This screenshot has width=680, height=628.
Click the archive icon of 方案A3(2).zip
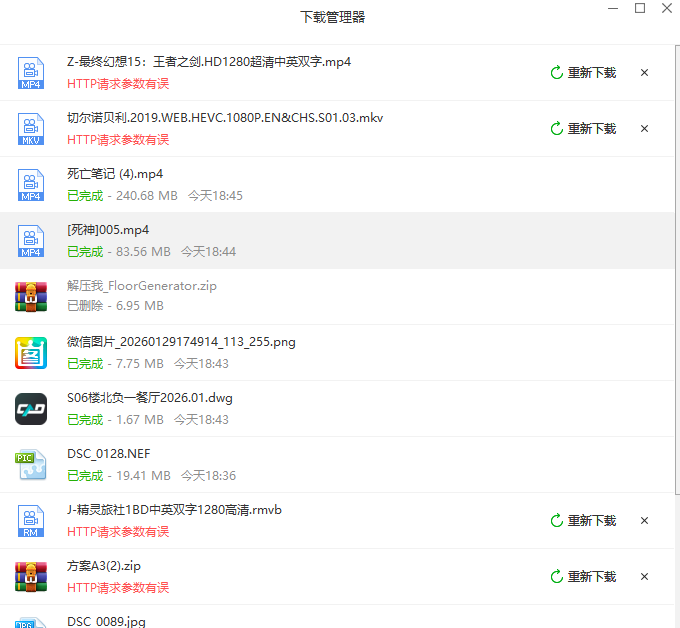[31, 576]
